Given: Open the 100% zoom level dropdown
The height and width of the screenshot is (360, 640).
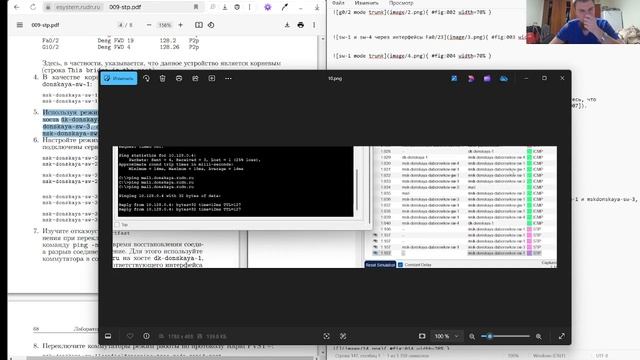Looking at the screenshot, I should click(x=447, y=336).
